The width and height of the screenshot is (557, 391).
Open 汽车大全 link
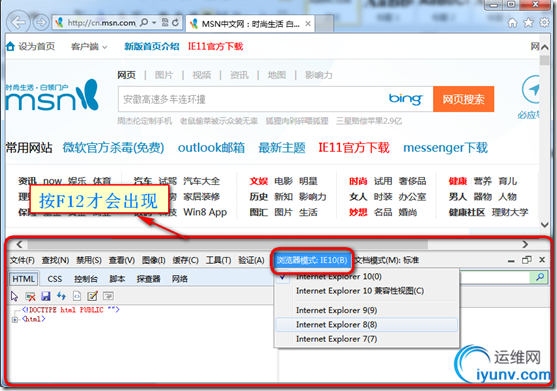click(x=201, y=181)
